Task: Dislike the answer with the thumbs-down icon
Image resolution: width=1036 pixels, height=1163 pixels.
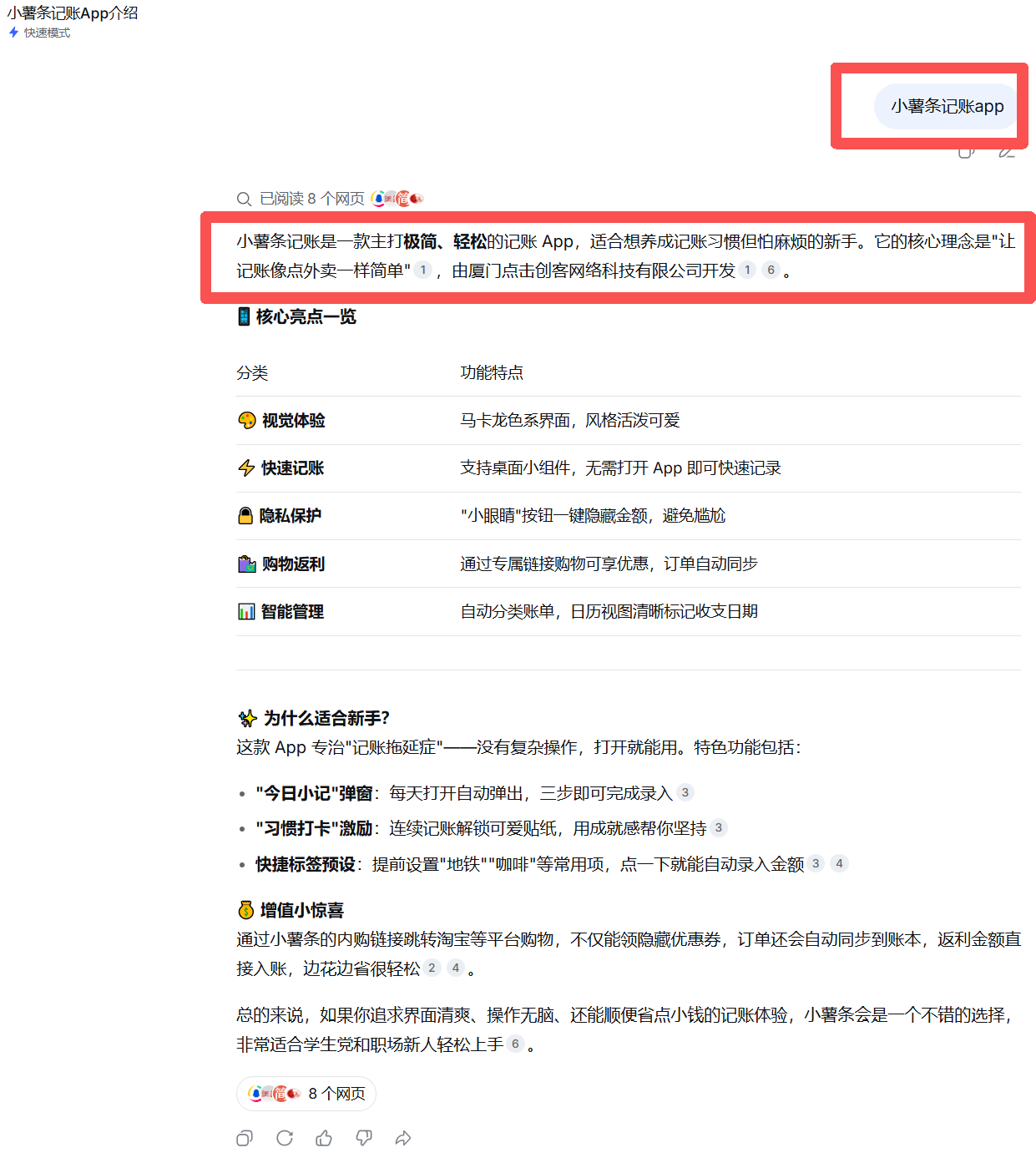Action: coord(364,1138)
